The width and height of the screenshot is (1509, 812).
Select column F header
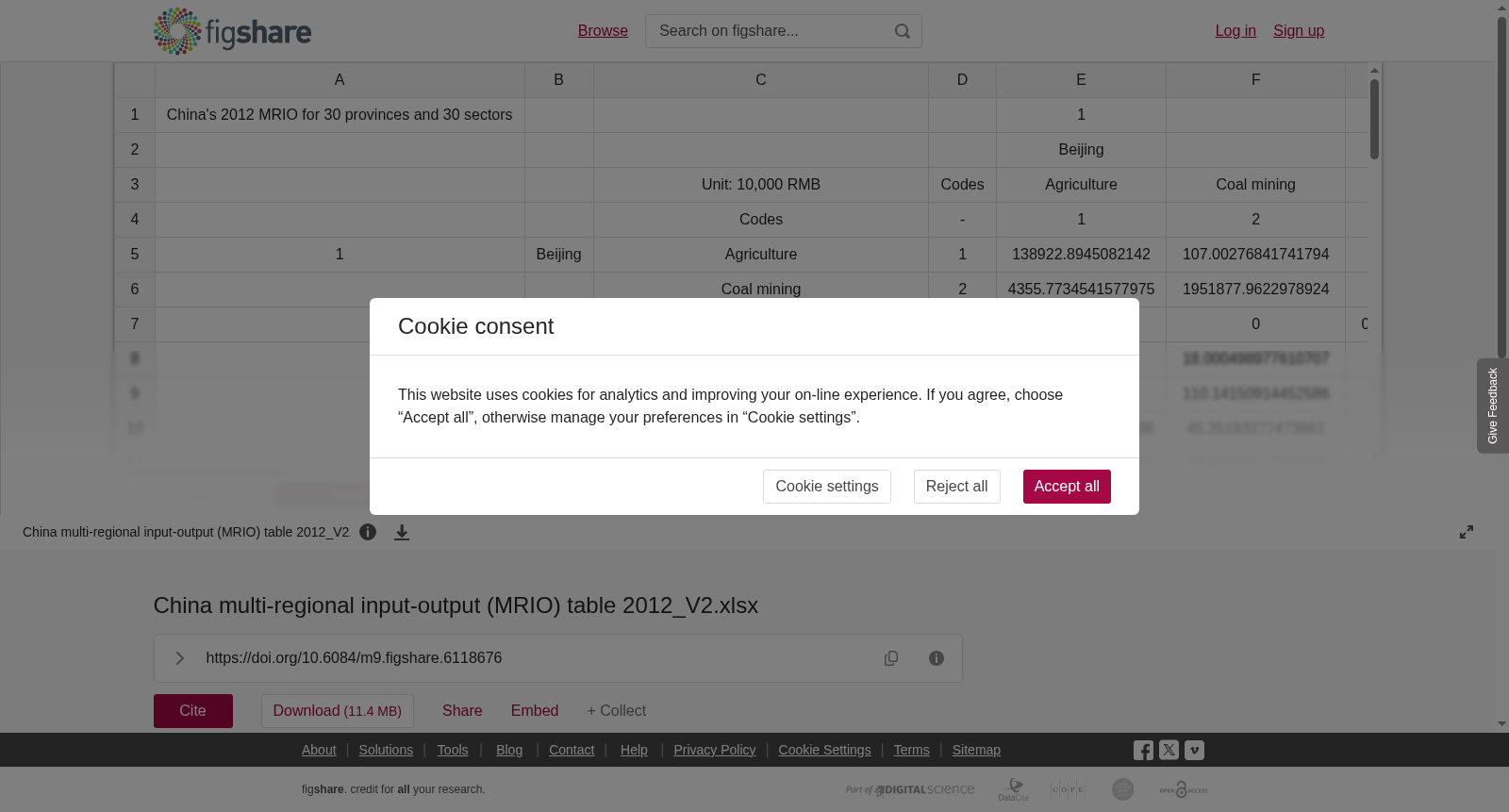pyautogui.click(x=1256, y=80)
